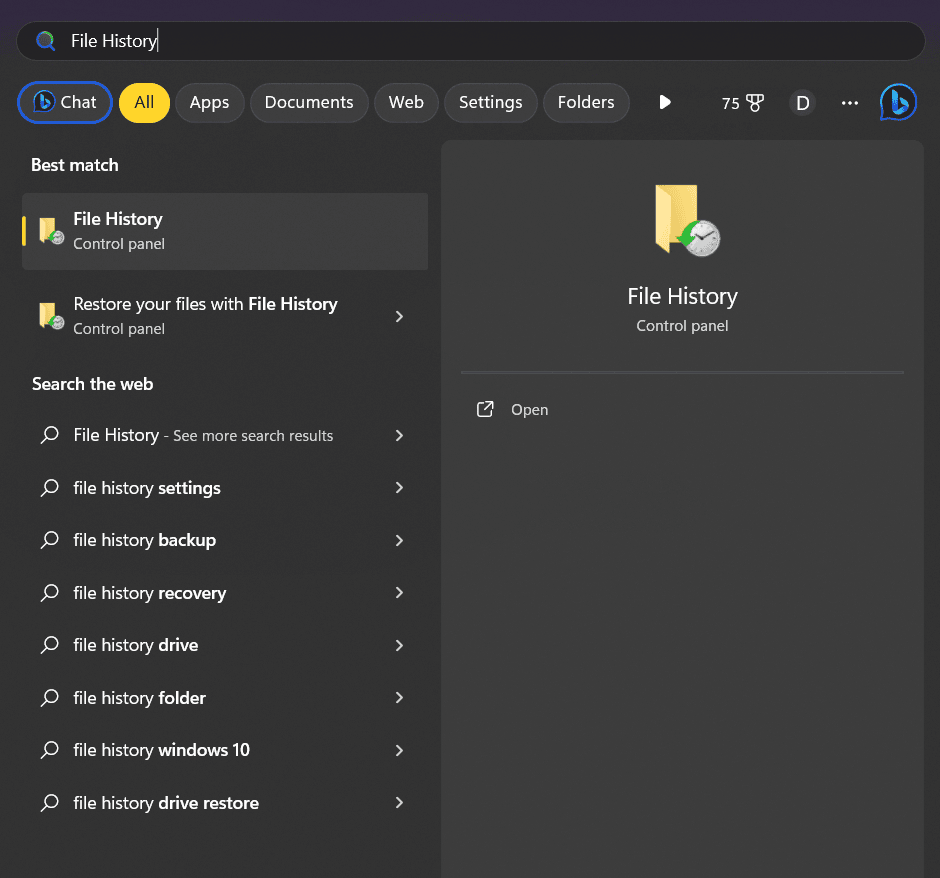
Task: Switch to the Documents filter tab
Action: 309,102
